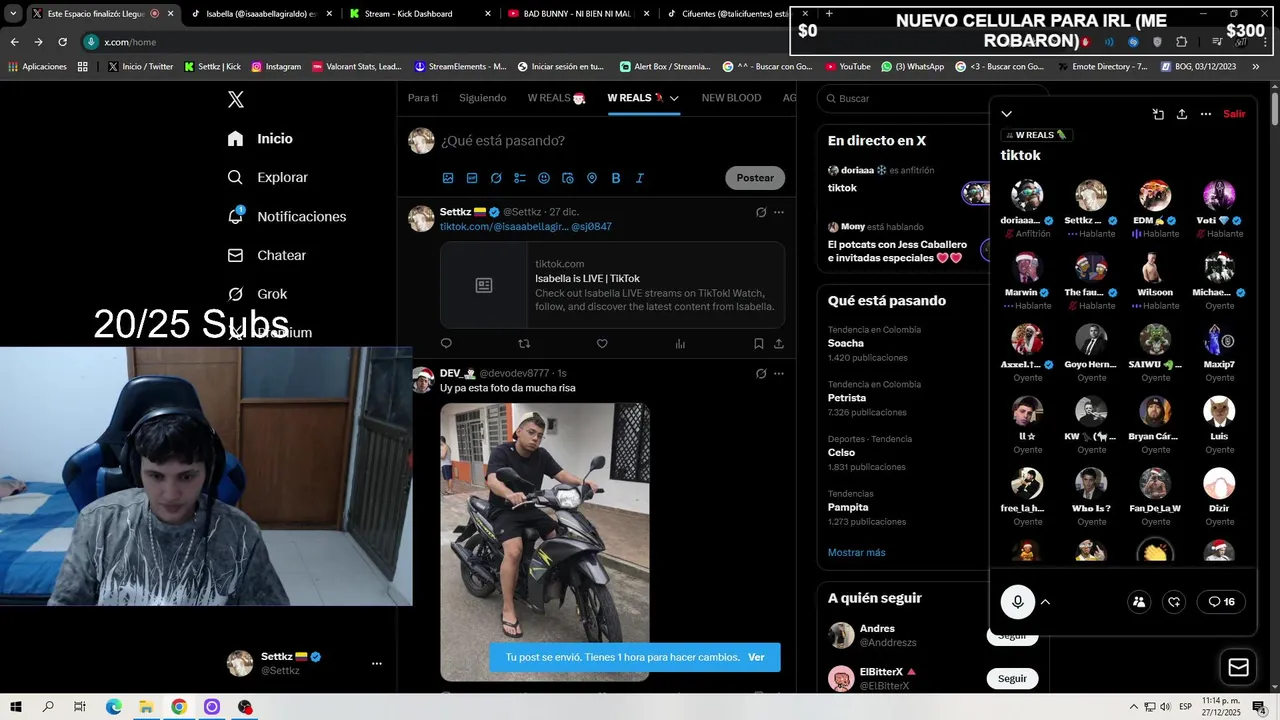Share the tiktok Space
The height and width of the screenshot is (720, 1280).
point(1182,114)
